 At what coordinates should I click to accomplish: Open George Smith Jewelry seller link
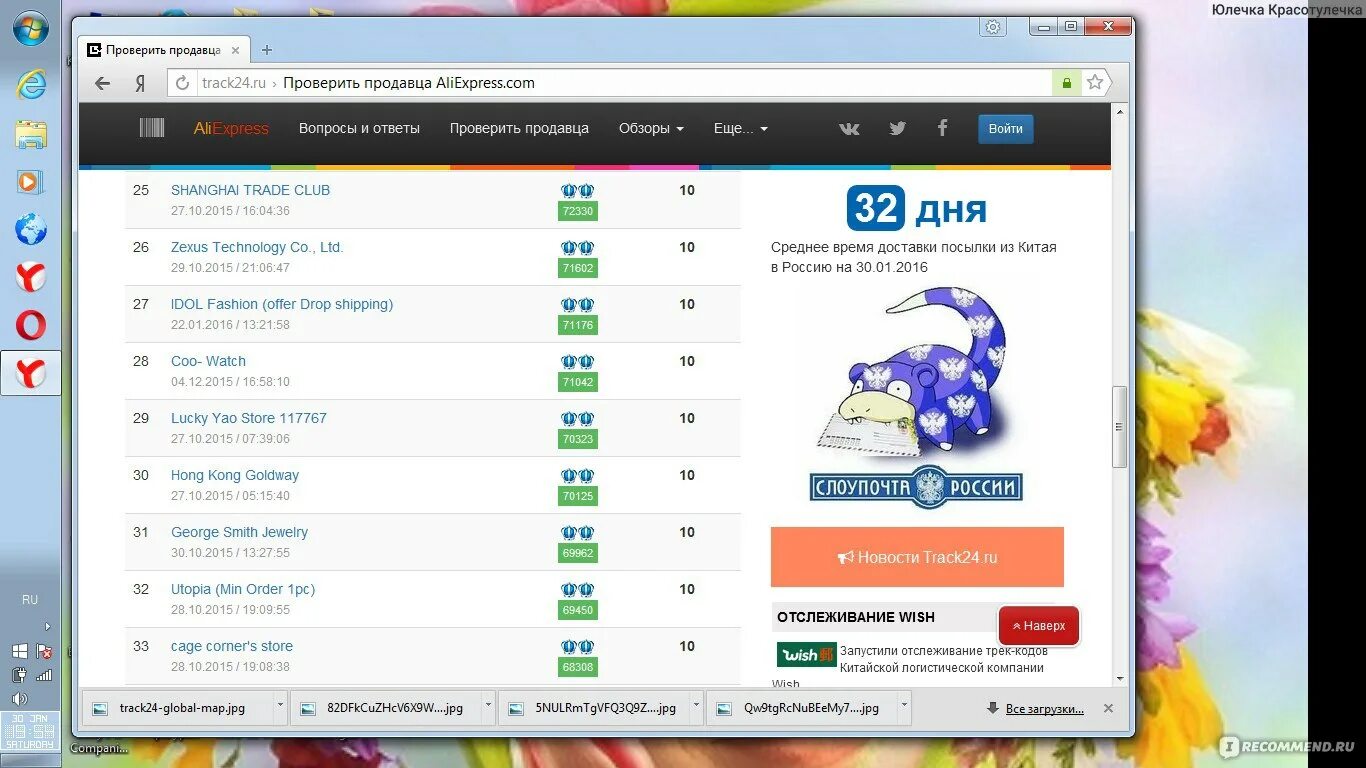point(239,532)
